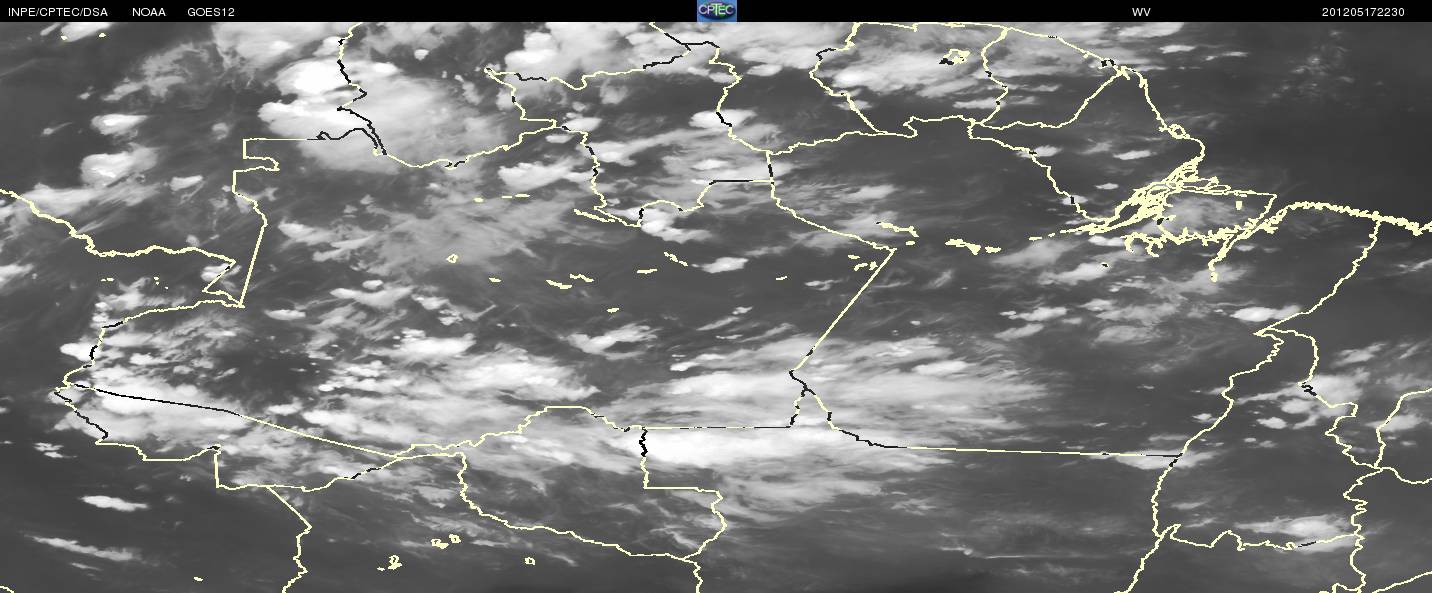Click the INPE/CPTEC/DSA header text
Viewport: 1432px width, 593px height.
[57, 12]
